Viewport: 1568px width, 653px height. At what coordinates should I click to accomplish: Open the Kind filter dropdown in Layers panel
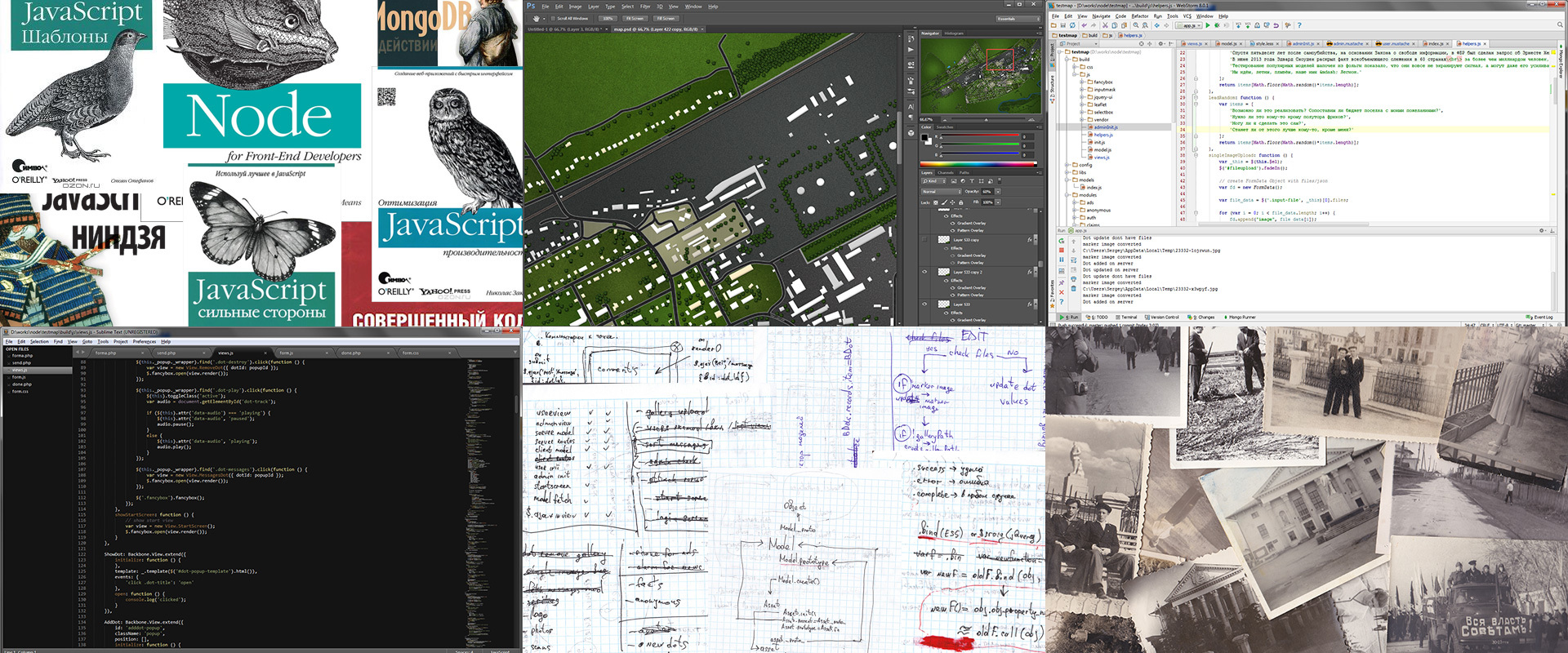pyautogui.click(x=934, y=181)
